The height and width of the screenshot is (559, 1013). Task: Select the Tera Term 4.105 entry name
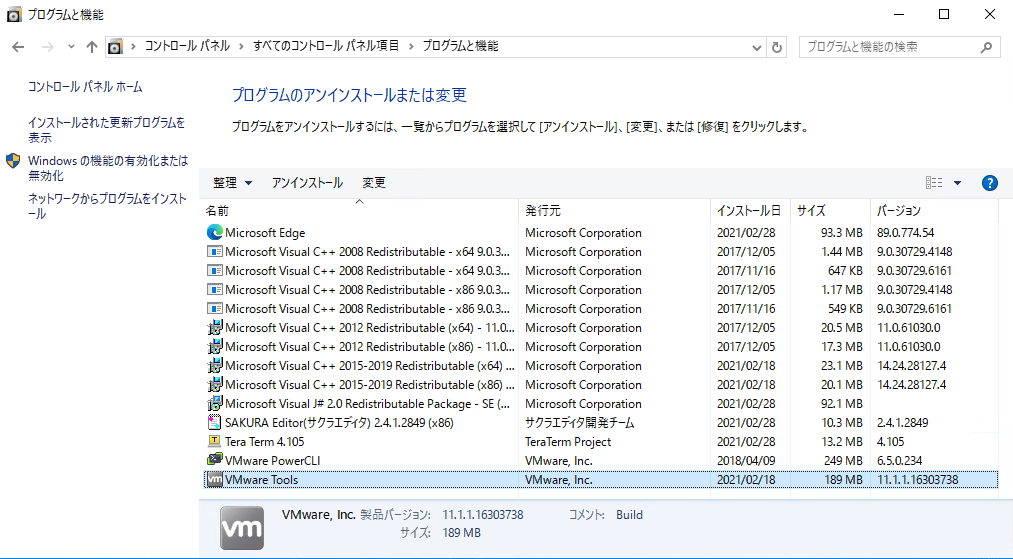point(264,441)
